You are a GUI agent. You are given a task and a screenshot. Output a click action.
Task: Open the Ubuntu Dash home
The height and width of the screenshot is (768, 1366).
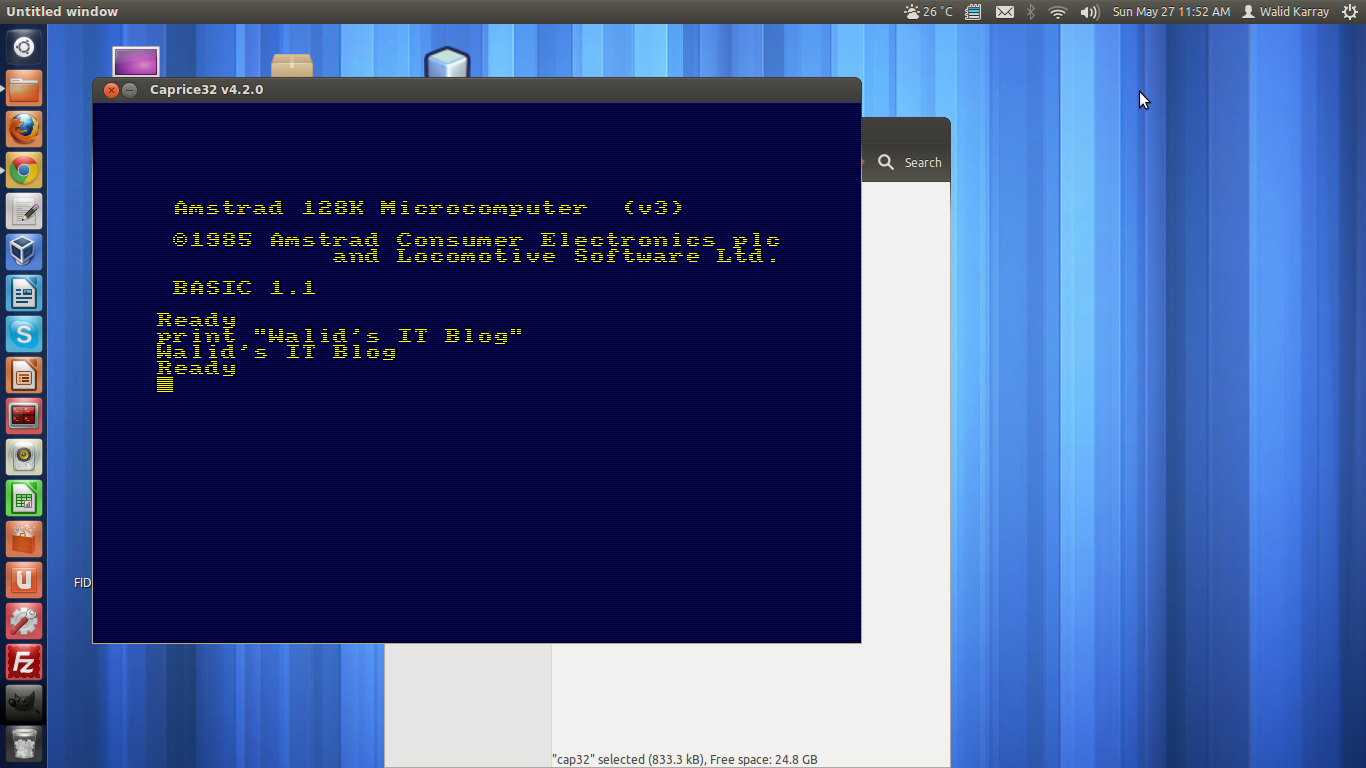[24, 46]
